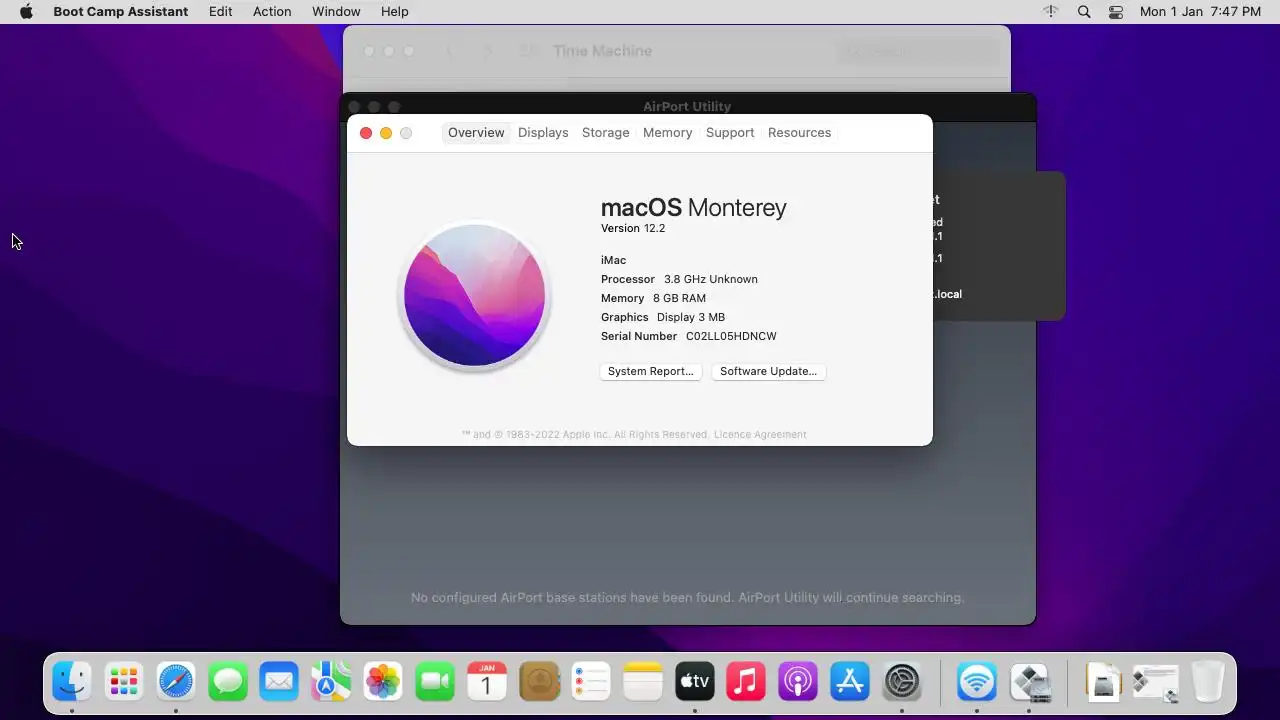
Task: Open Launchpad in the Dock
Action: point(124,682)
